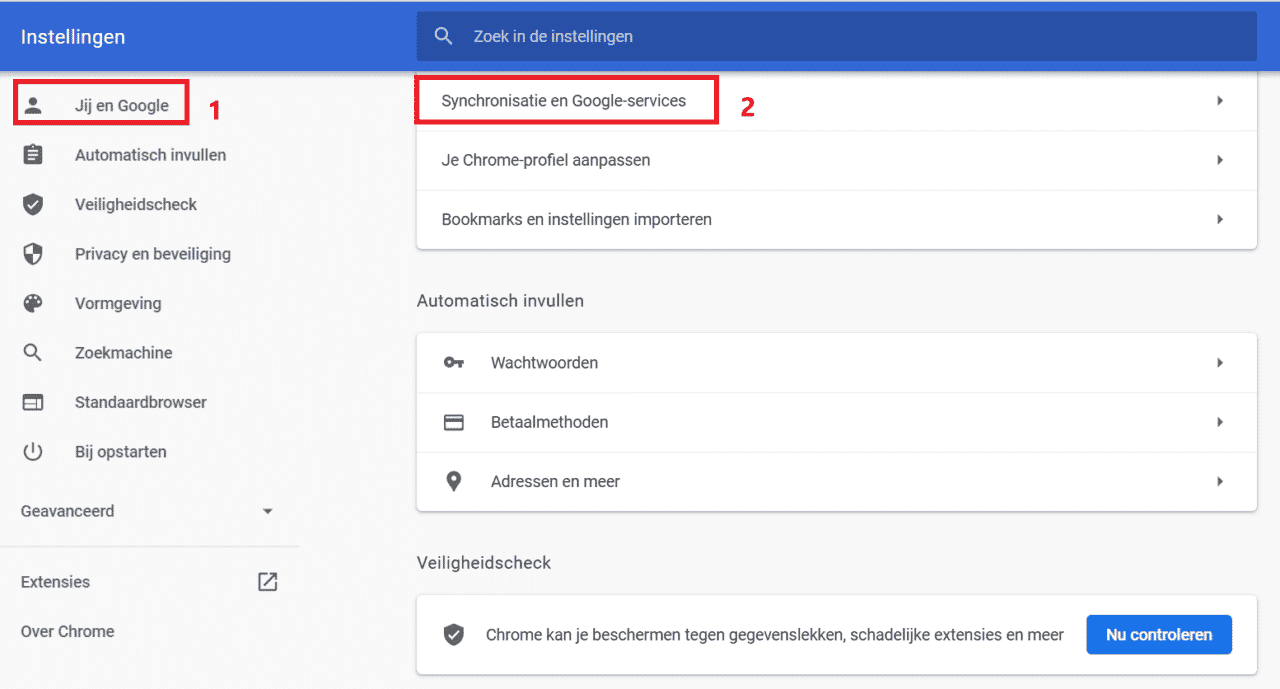Click the Chrome kan je beschermen message text
Viewport: 1280px width, 689px height.
point(775,635)
